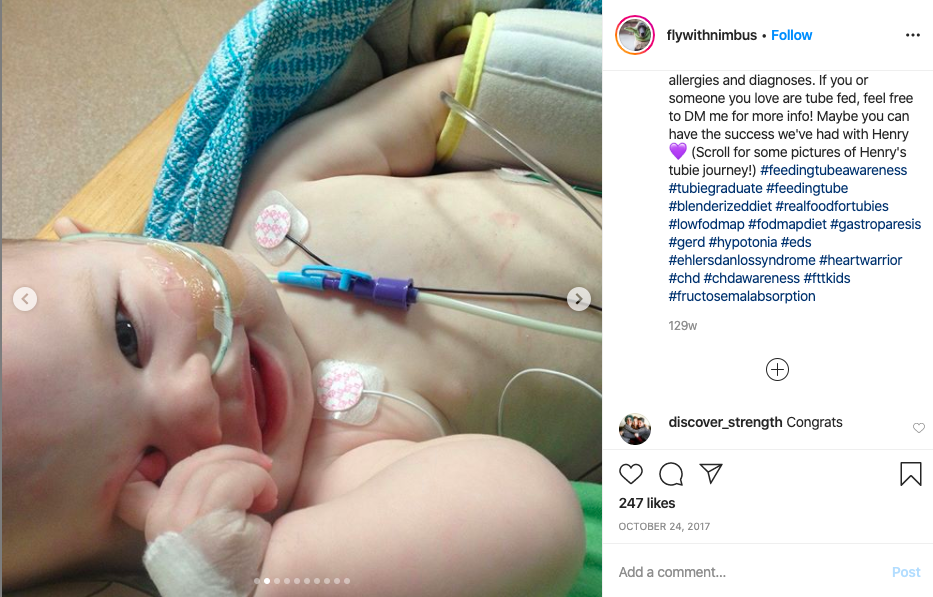933x597 pixels.
Task: Open the comment bubble icon
Action: pos(671,474)
